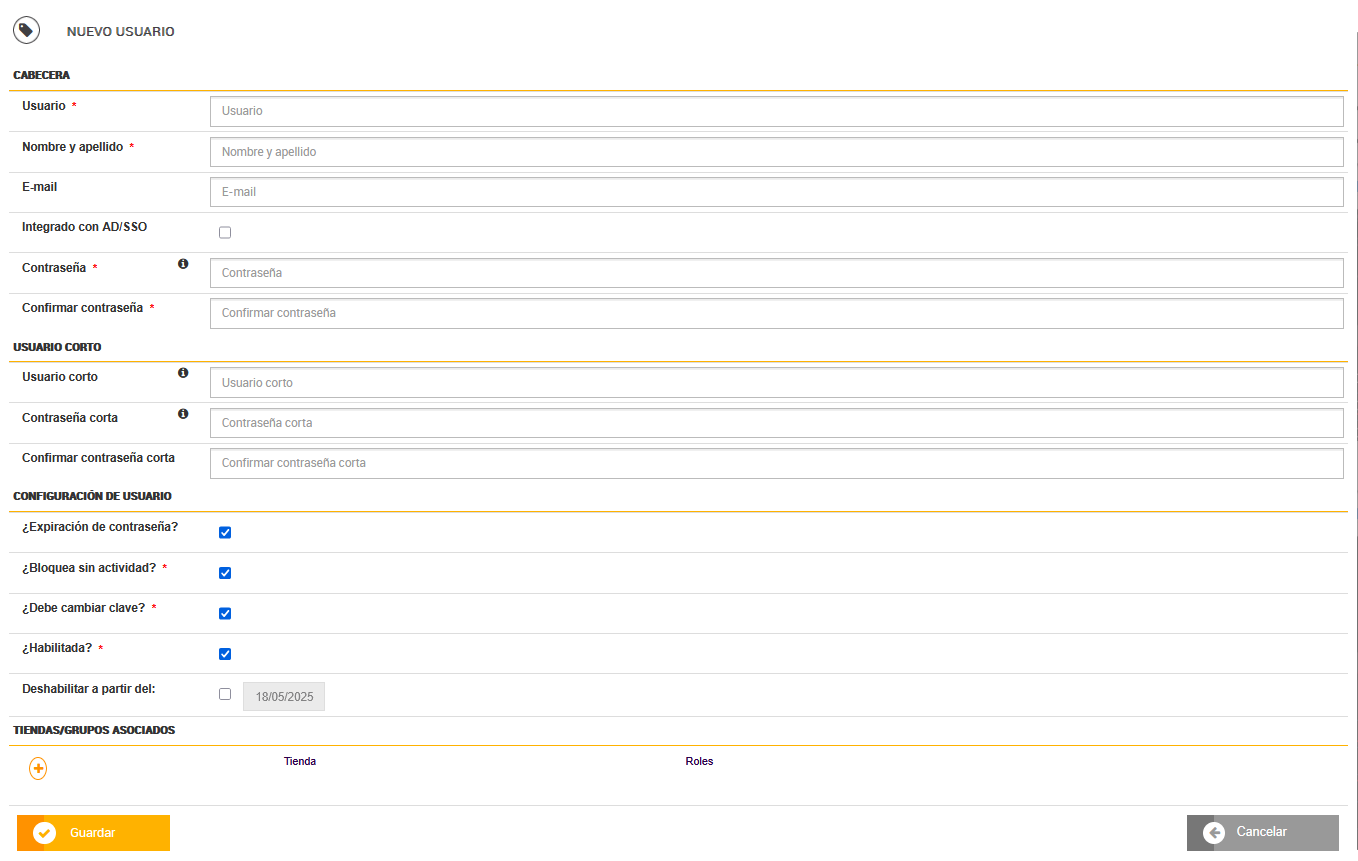
Task: Click the CABECERA section heading
Action: (x=42, y=75)
